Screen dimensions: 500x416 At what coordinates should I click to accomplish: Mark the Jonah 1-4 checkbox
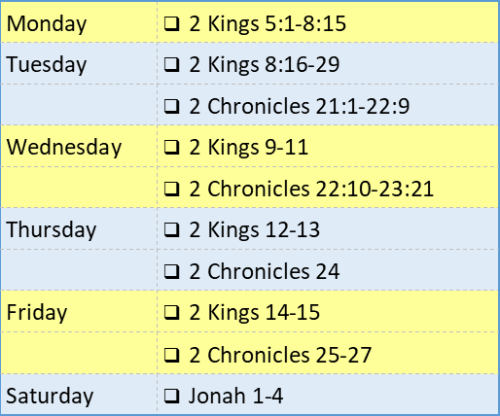[172, 396]
